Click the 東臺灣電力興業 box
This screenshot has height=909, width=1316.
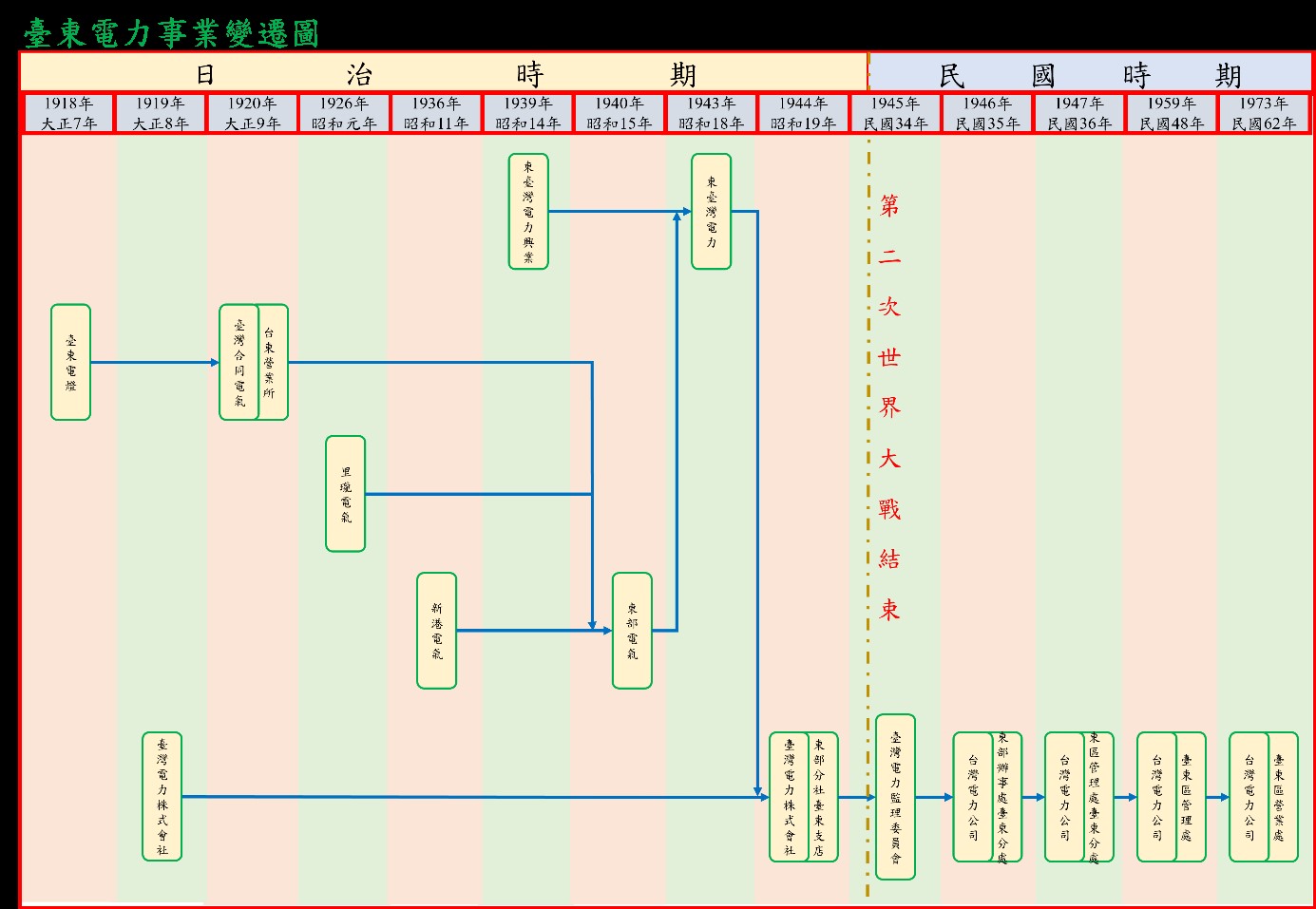pos(528,211)
